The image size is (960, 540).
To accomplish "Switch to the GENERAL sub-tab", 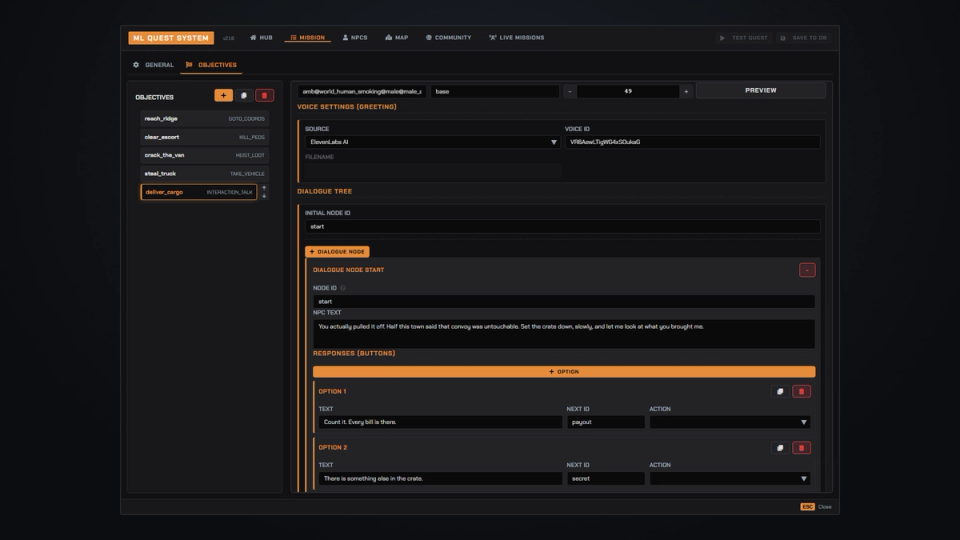I will [153, 64].
